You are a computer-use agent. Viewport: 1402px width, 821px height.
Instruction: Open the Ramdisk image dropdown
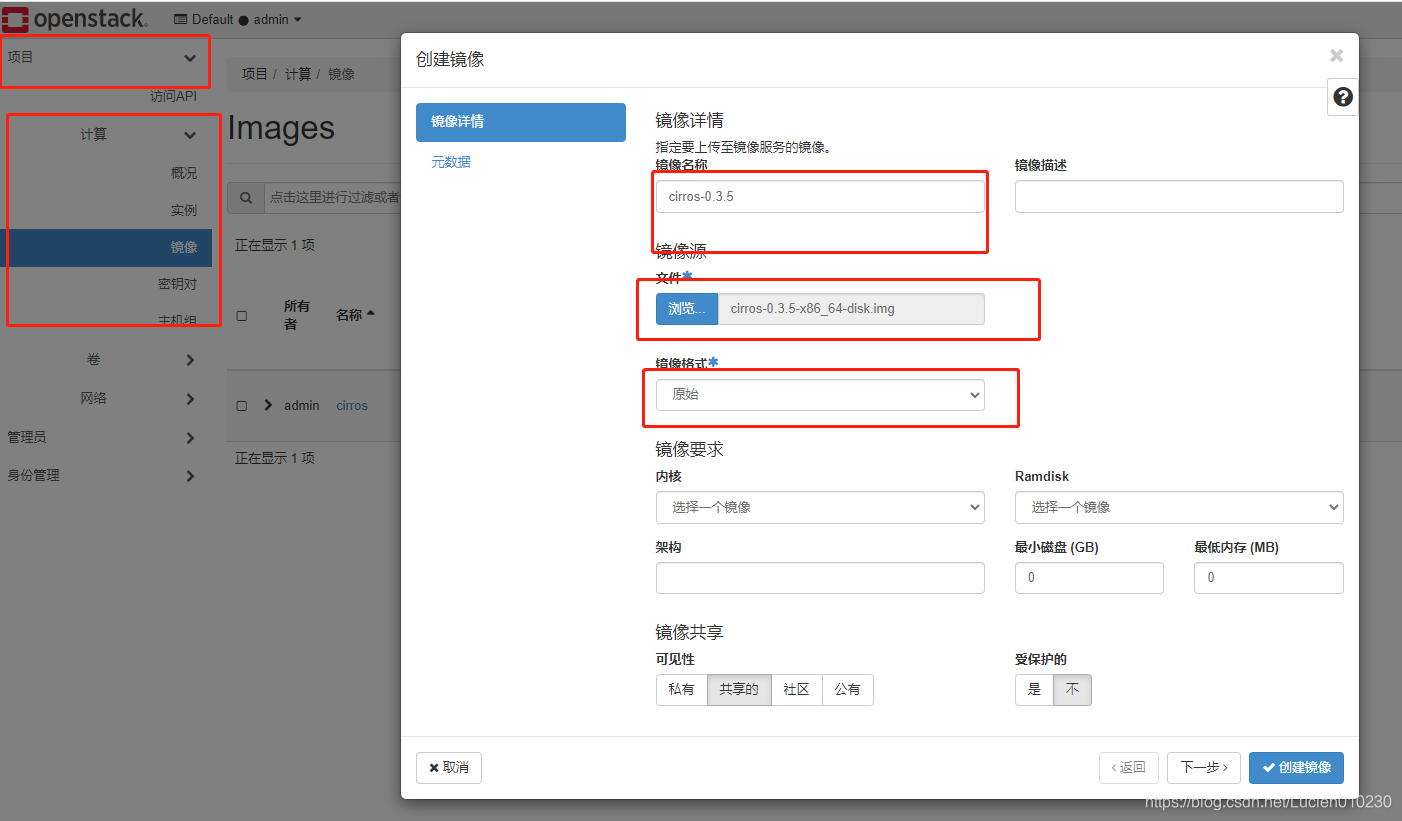click(1179, 507)
